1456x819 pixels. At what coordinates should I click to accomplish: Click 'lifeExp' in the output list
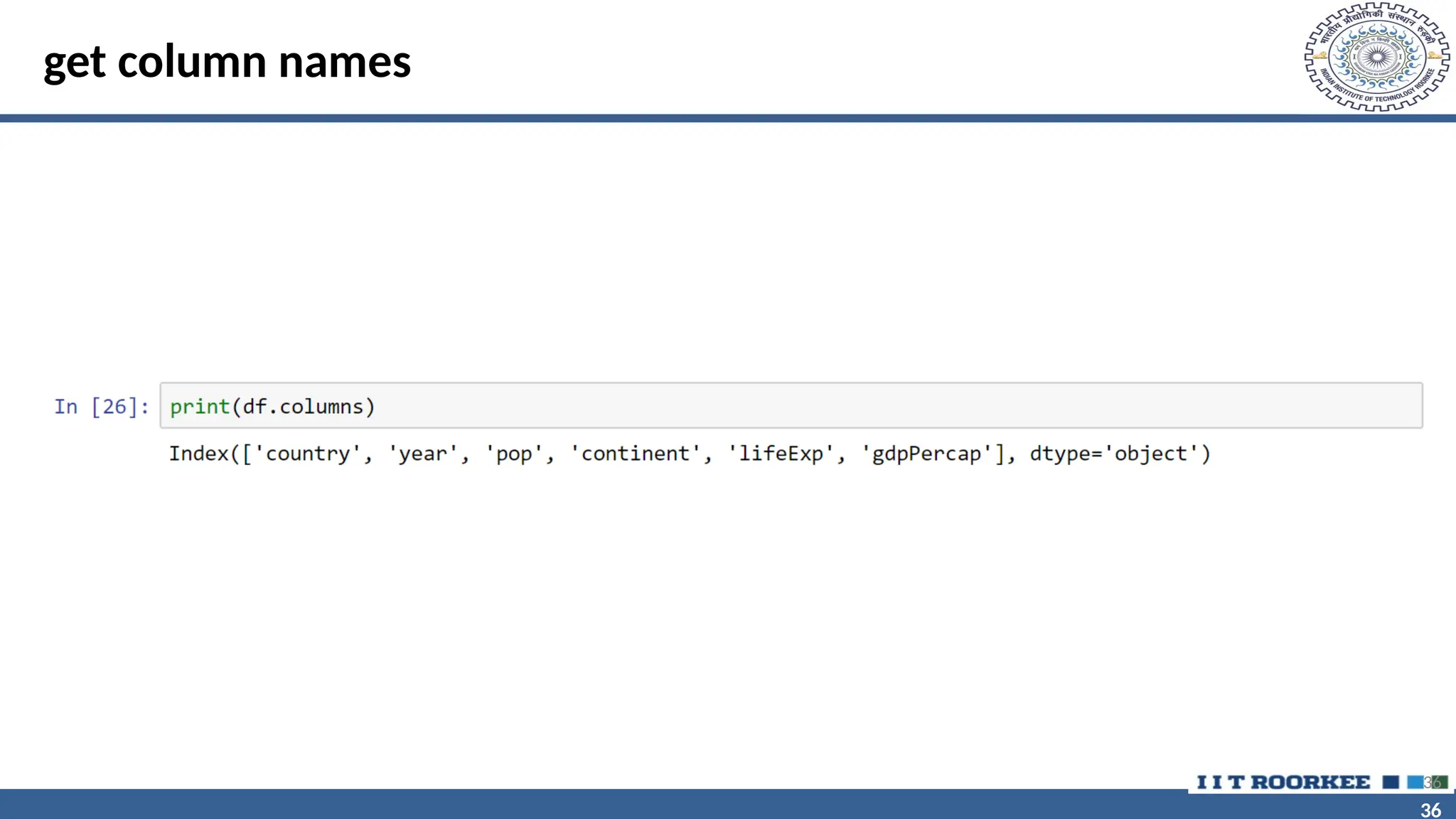(781, 454)
